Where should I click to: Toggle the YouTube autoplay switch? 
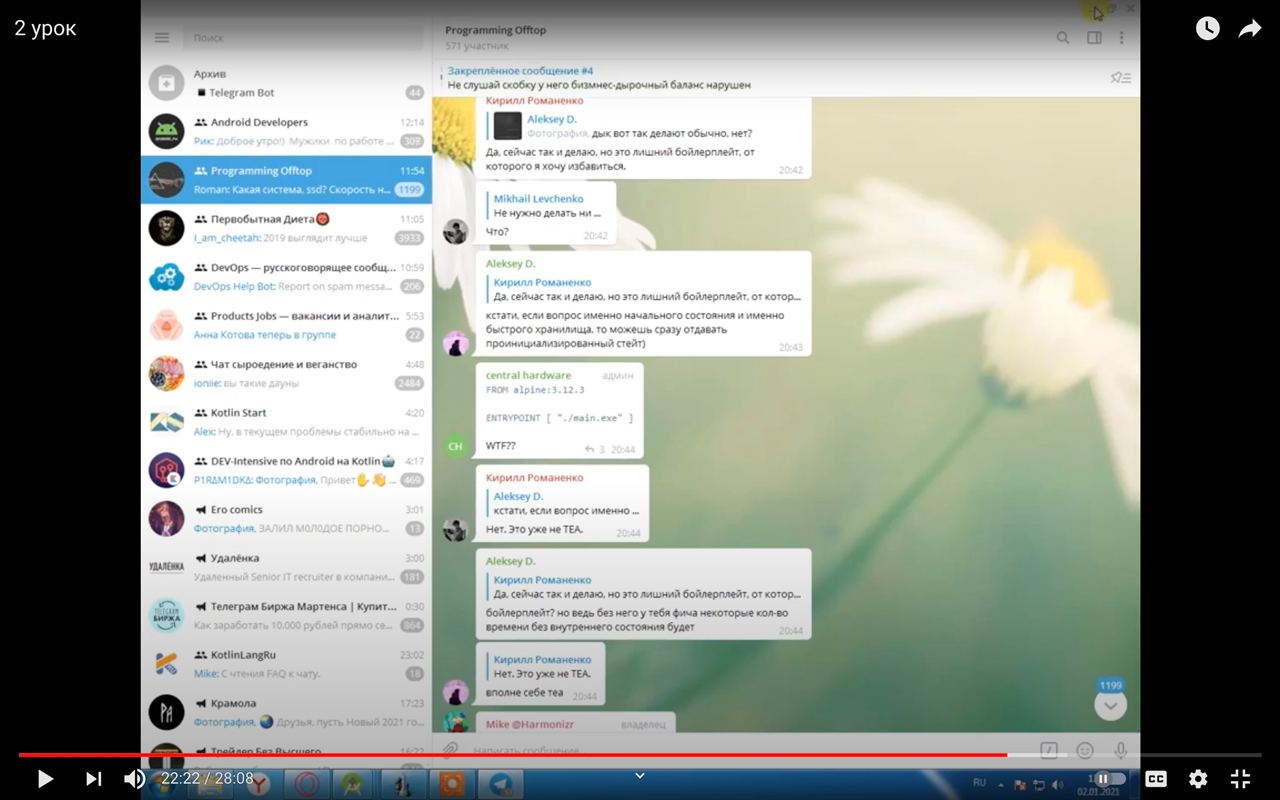(1109, 778)
